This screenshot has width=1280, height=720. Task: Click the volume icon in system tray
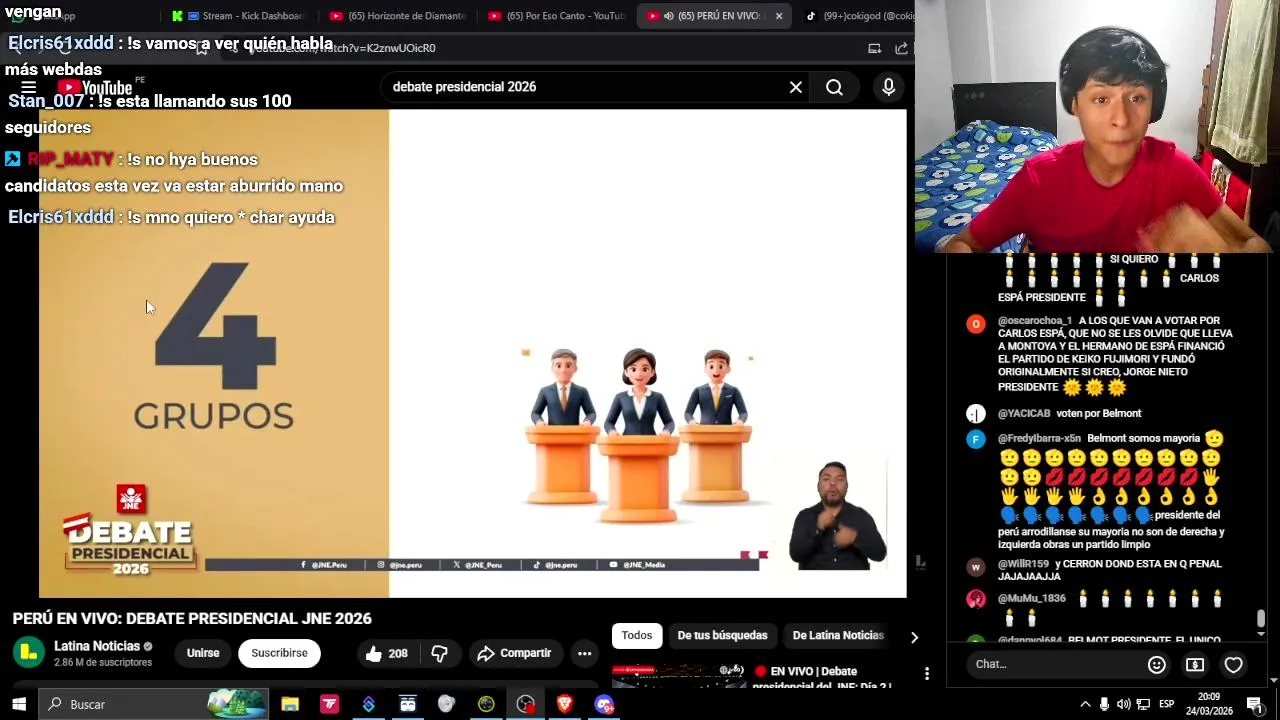(x=1123, y=704)
